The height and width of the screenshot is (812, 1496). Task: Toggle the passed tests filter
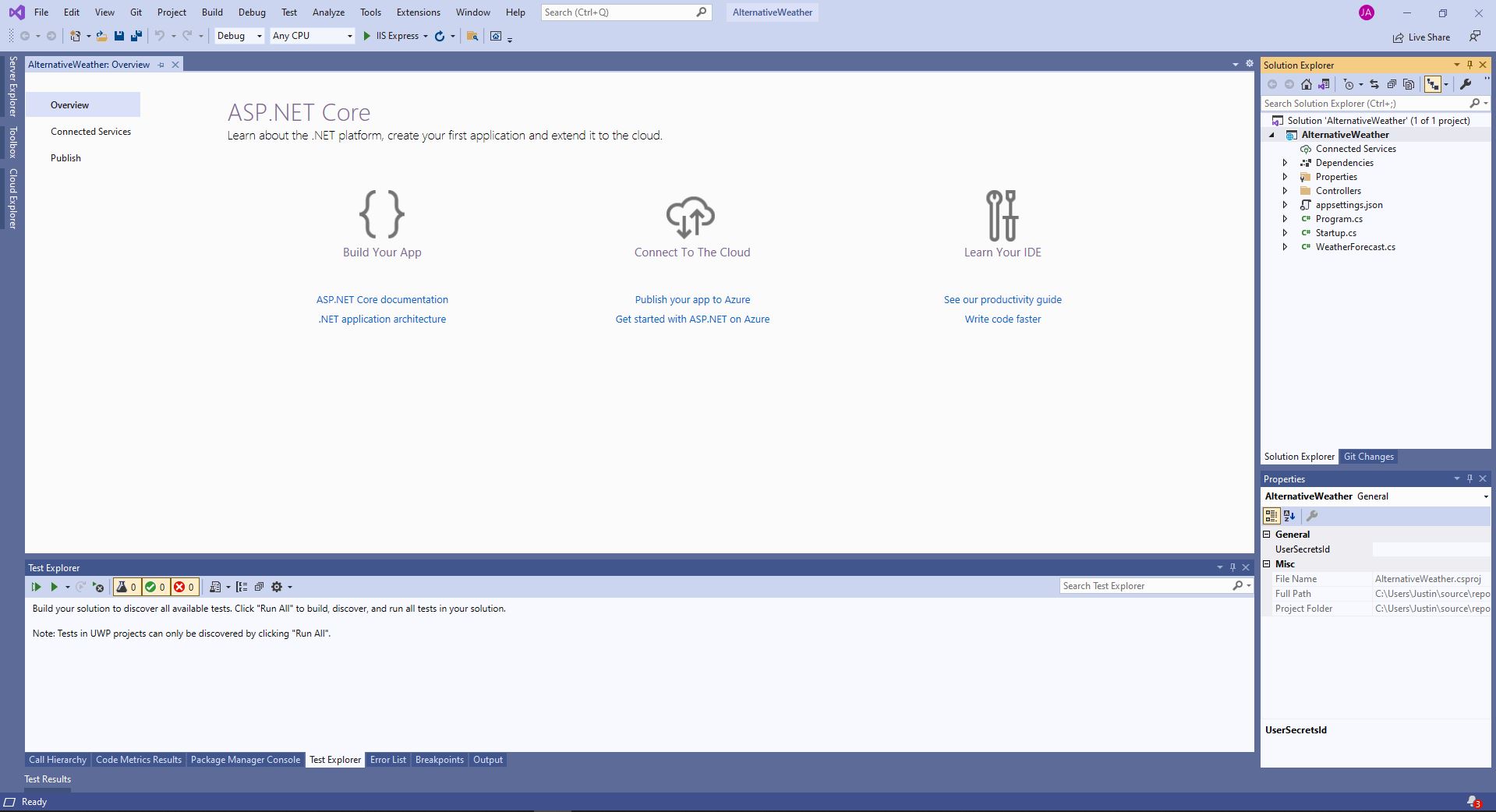coord(156,587)
